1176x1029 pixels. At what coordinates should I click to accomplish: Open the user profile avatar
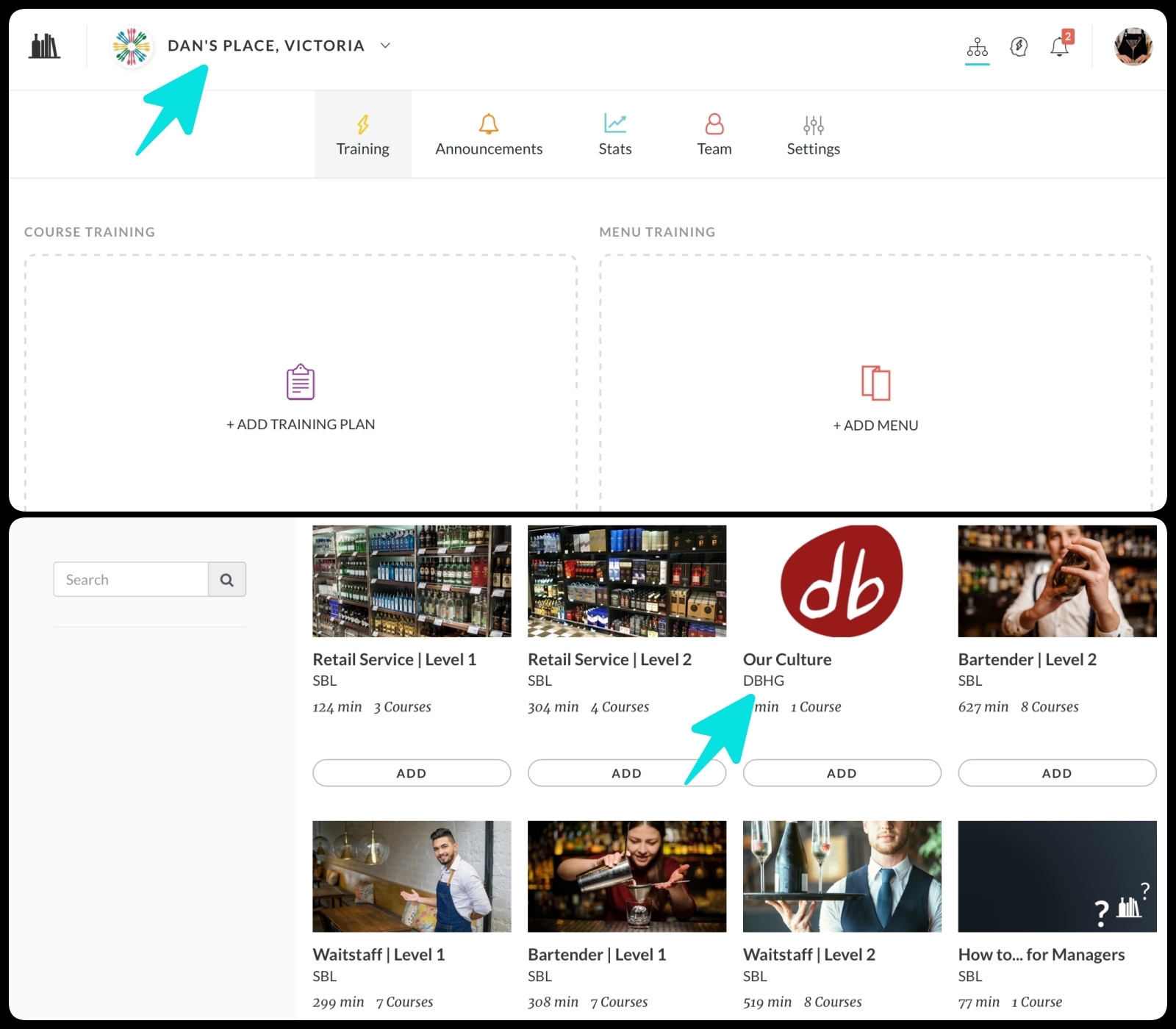(x=1133, y=47)
